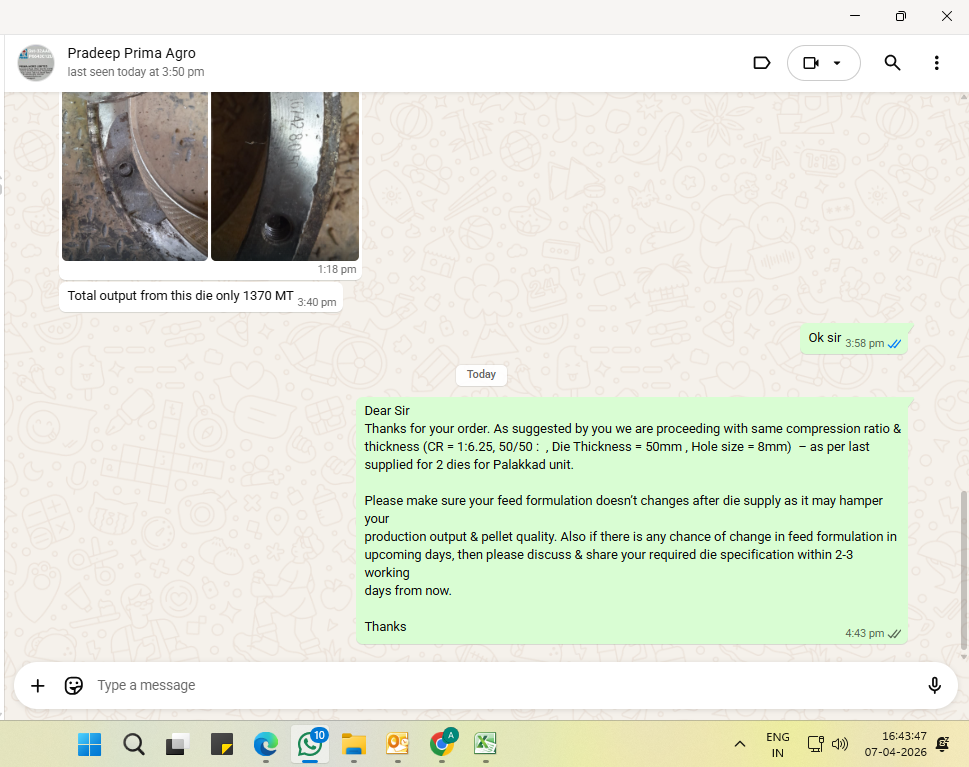
Task: Open the left die photo thumbnail
Action: [135, 175]
